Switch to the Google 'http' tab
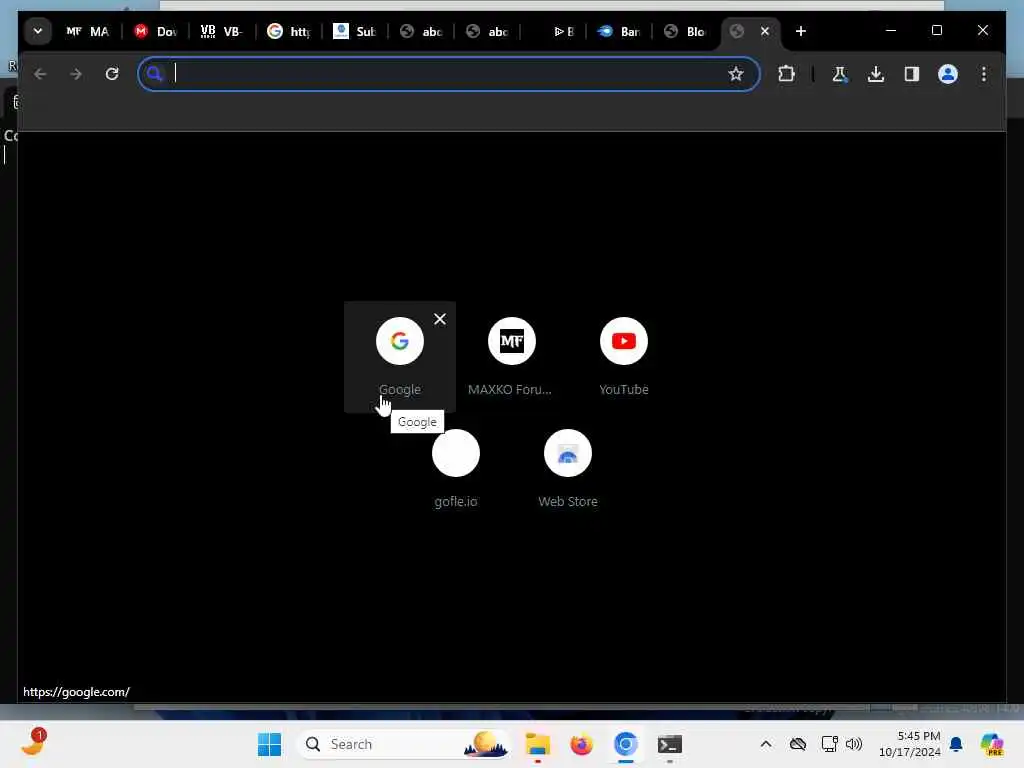The image size is (1024, 768). (289, 31)
